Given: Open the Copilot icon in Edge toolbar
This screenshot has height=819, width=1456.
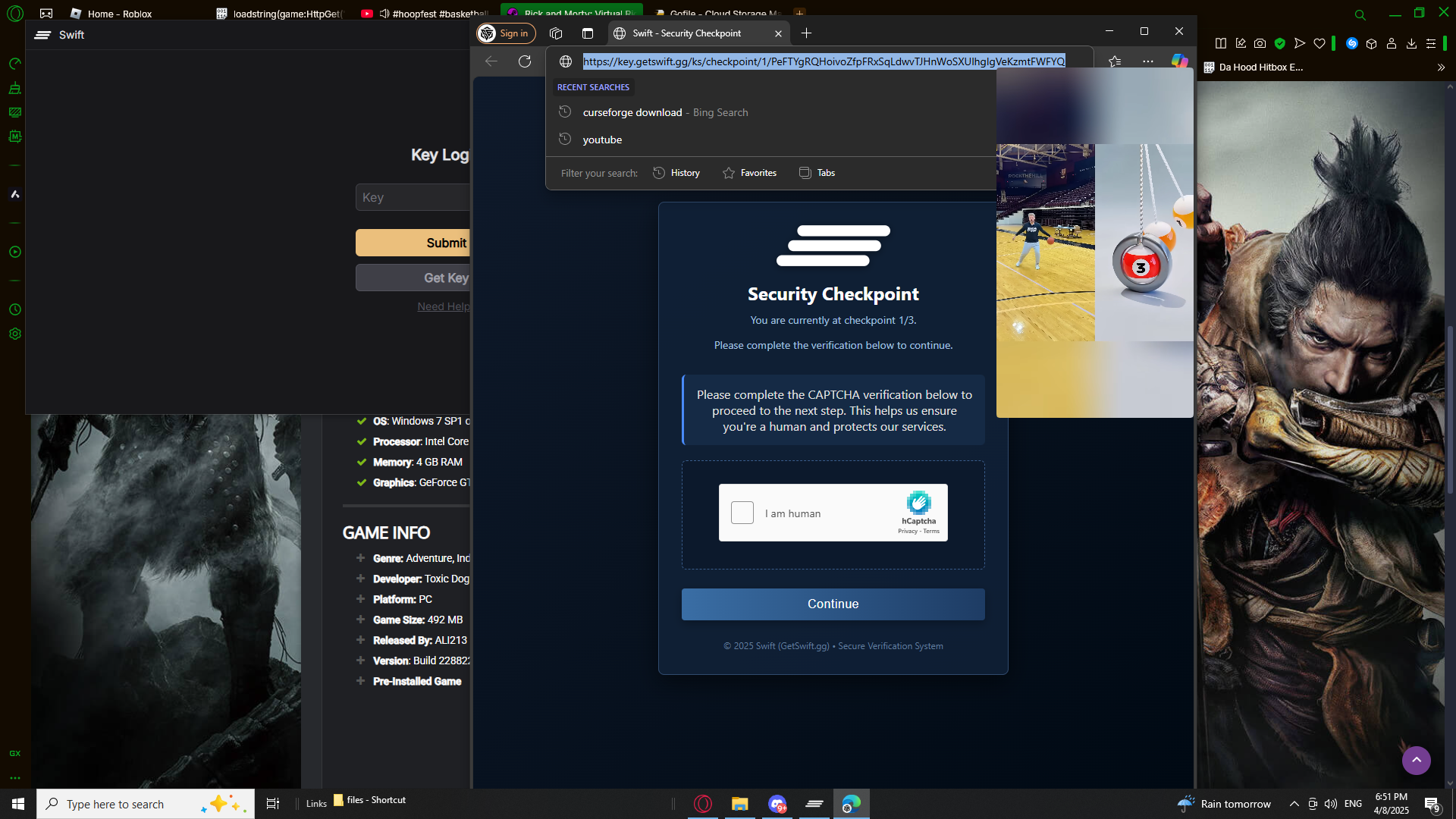Looking at the screenshot, I should click(1179, 61).
